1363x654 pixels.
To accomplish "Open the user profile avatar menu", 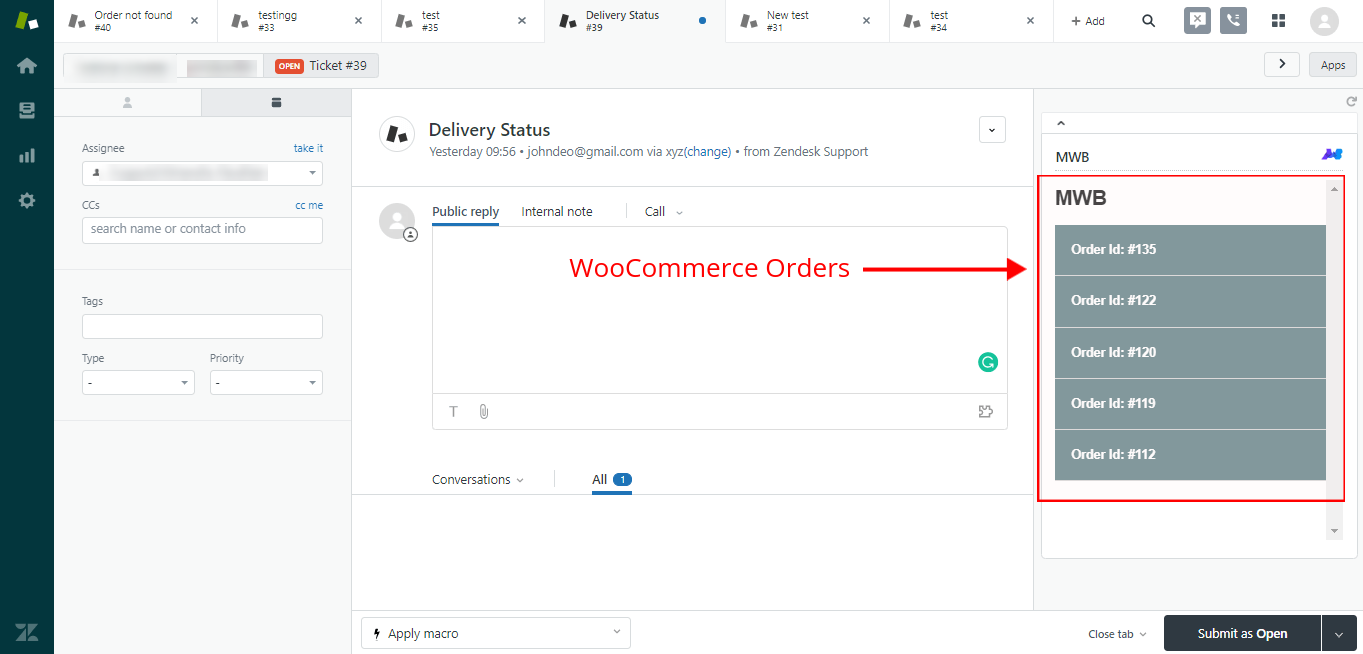I will tap(1324, 21).
